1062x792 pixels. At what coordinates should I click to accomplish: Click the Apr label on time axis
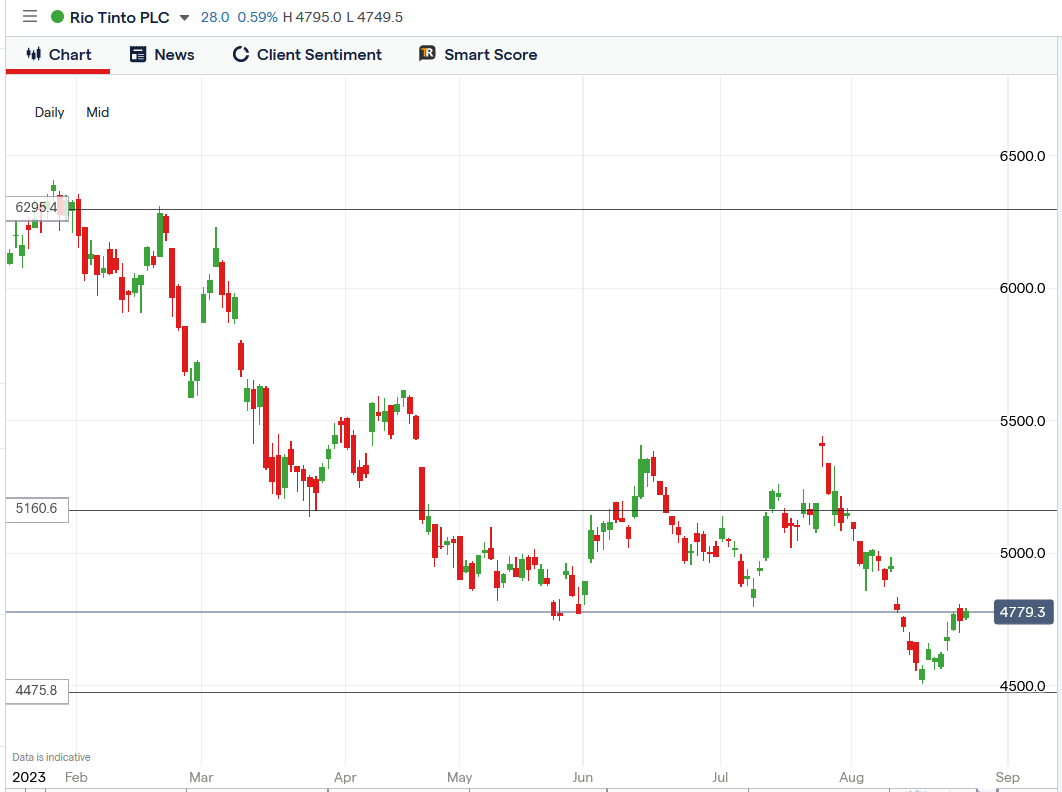coord(345,777)
